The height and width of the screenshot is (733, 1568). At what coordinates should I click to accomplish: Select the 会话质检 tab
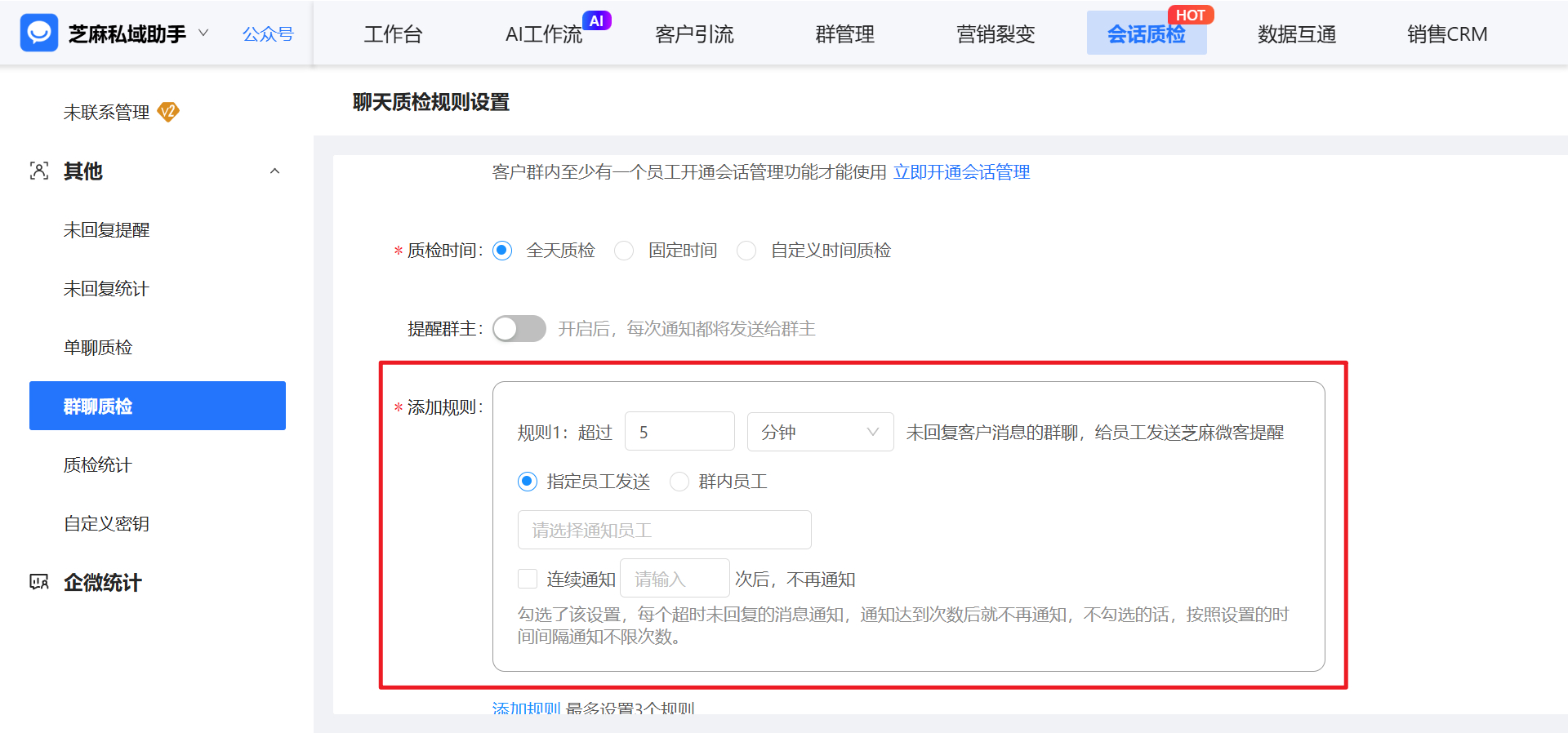pyautogui.click(x=1147, y=34)
